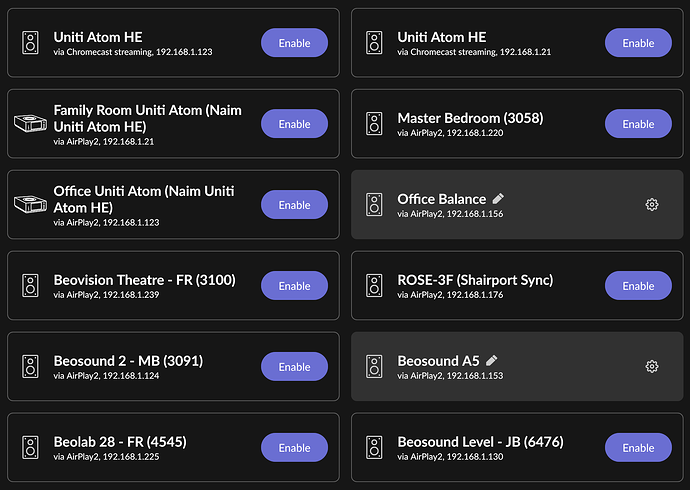Click pencil icon next to Office Balance
The width and height of the screenshot is (690, 490).
[x=498, y=199]
